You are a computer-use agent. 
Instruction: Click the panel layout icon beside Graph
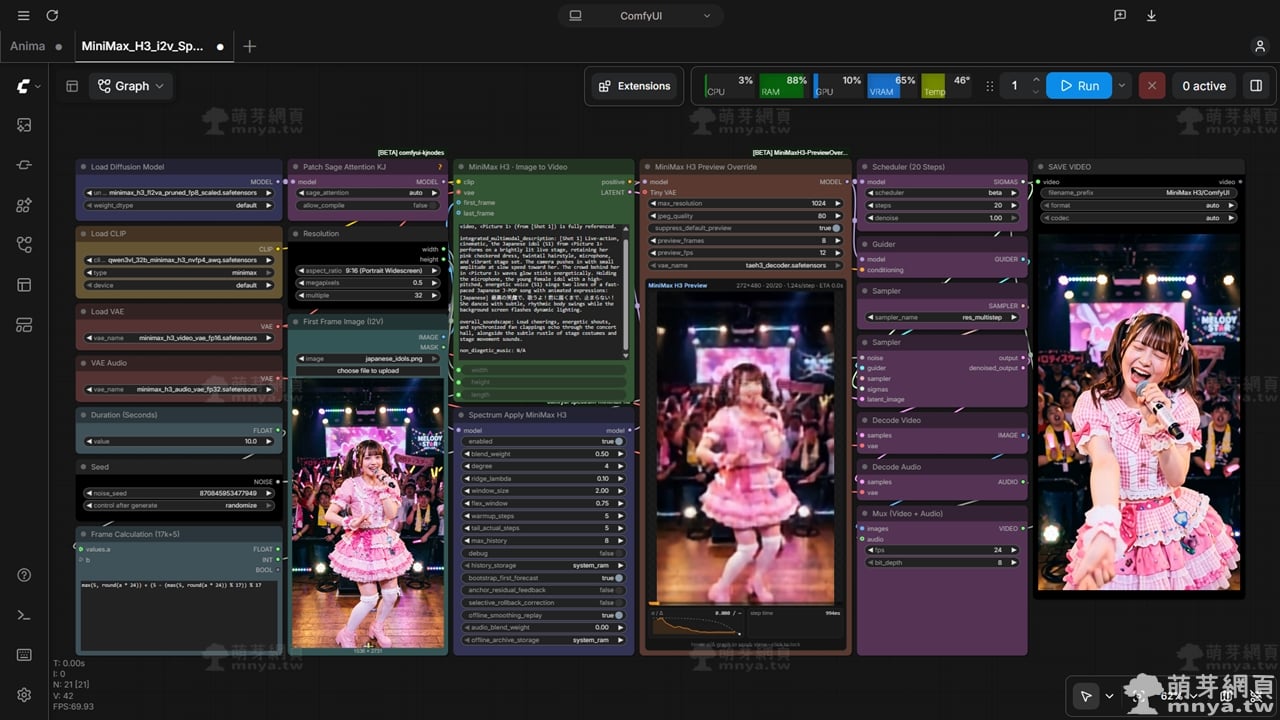tap(72, 86)
